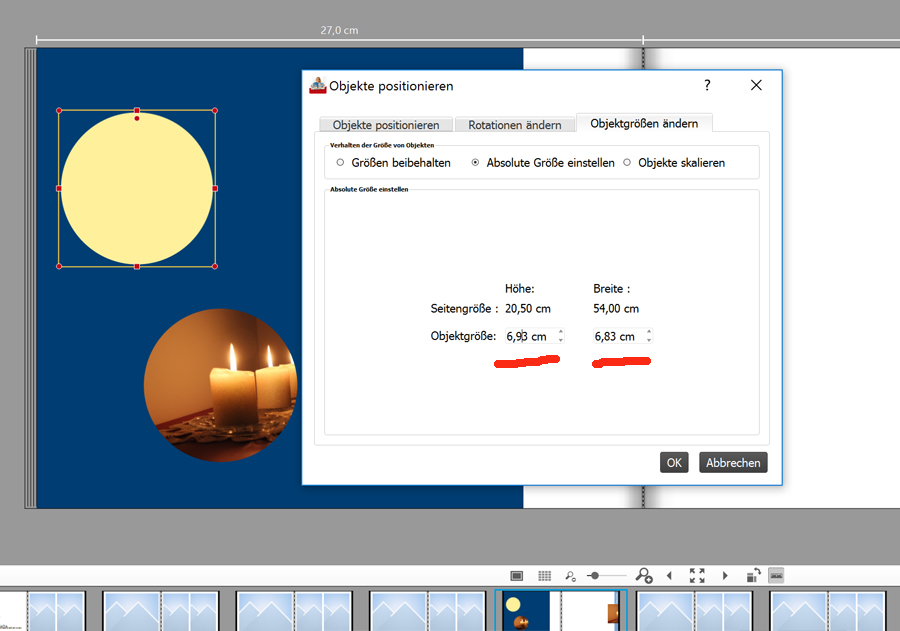Select the 'Größen beibehalten' radio button
This screenshot has height=631, width=900.
pyautogui.click(x=340, y=162)
